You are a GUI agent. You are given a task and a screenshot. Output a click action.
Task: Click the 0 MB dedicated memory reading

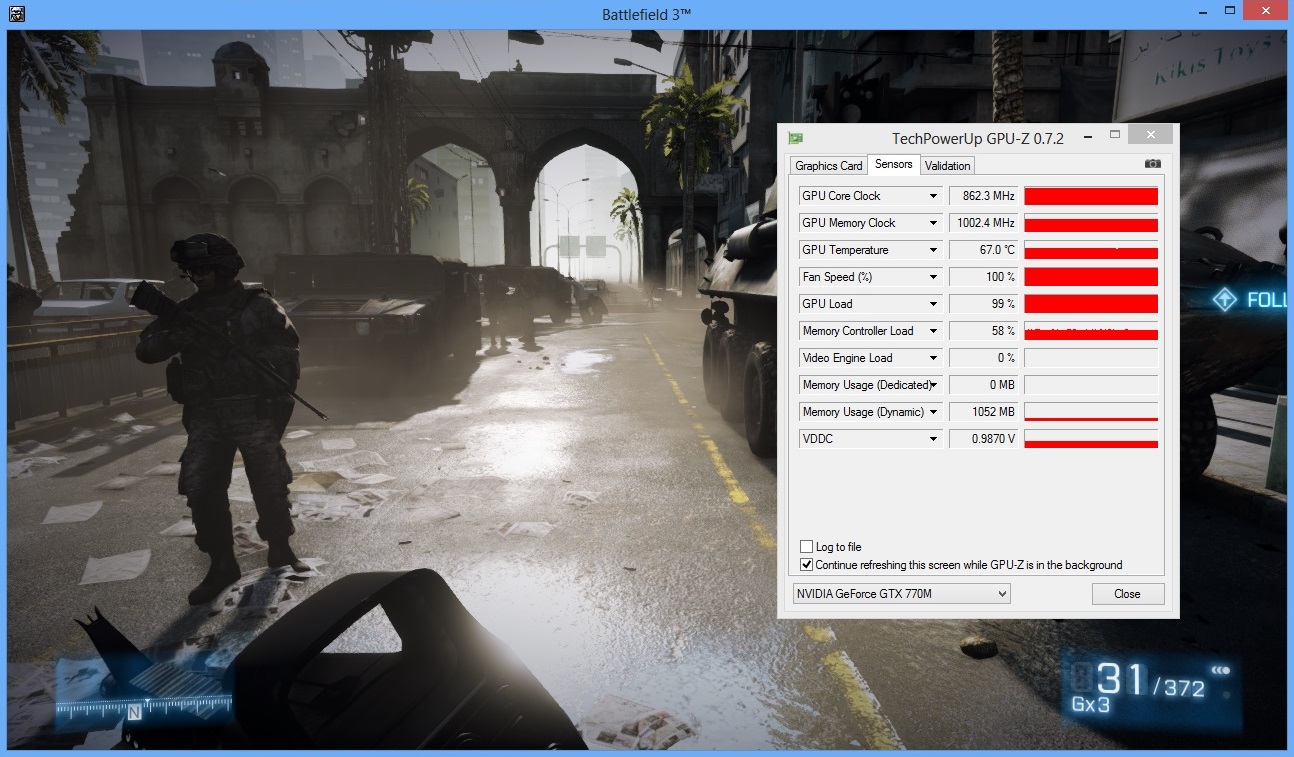click(983, 385)
